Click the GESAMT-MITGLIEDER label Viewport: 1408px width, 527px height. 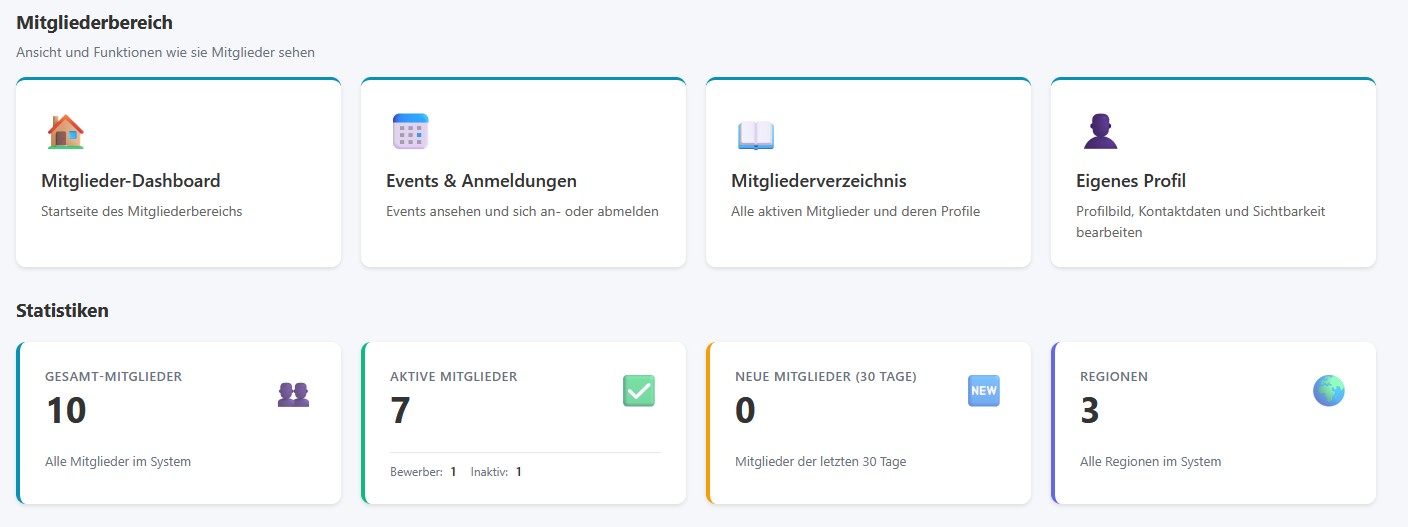click(114, 377)
